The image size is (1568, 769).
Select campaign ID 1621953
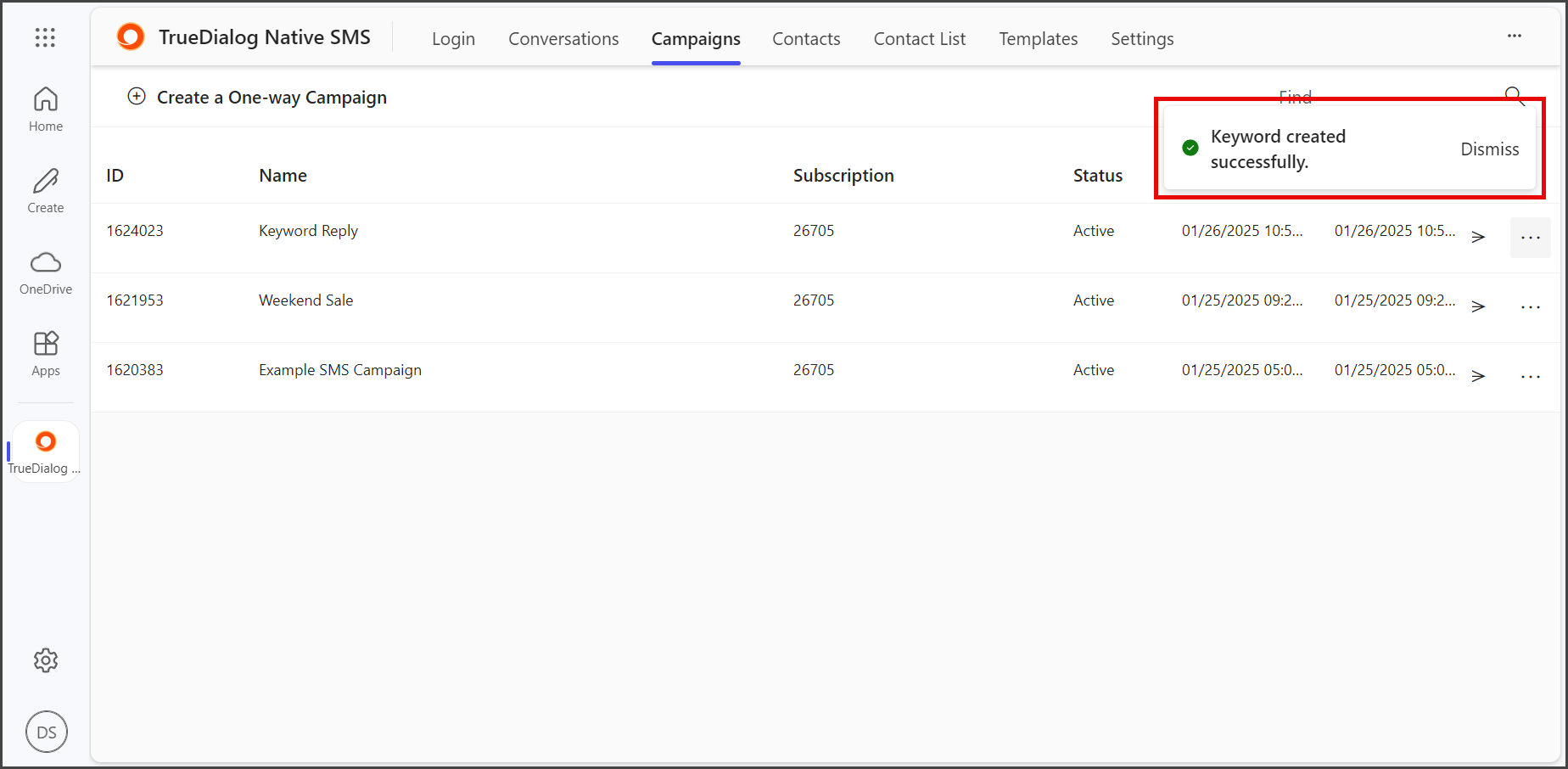tap(135, 300)
